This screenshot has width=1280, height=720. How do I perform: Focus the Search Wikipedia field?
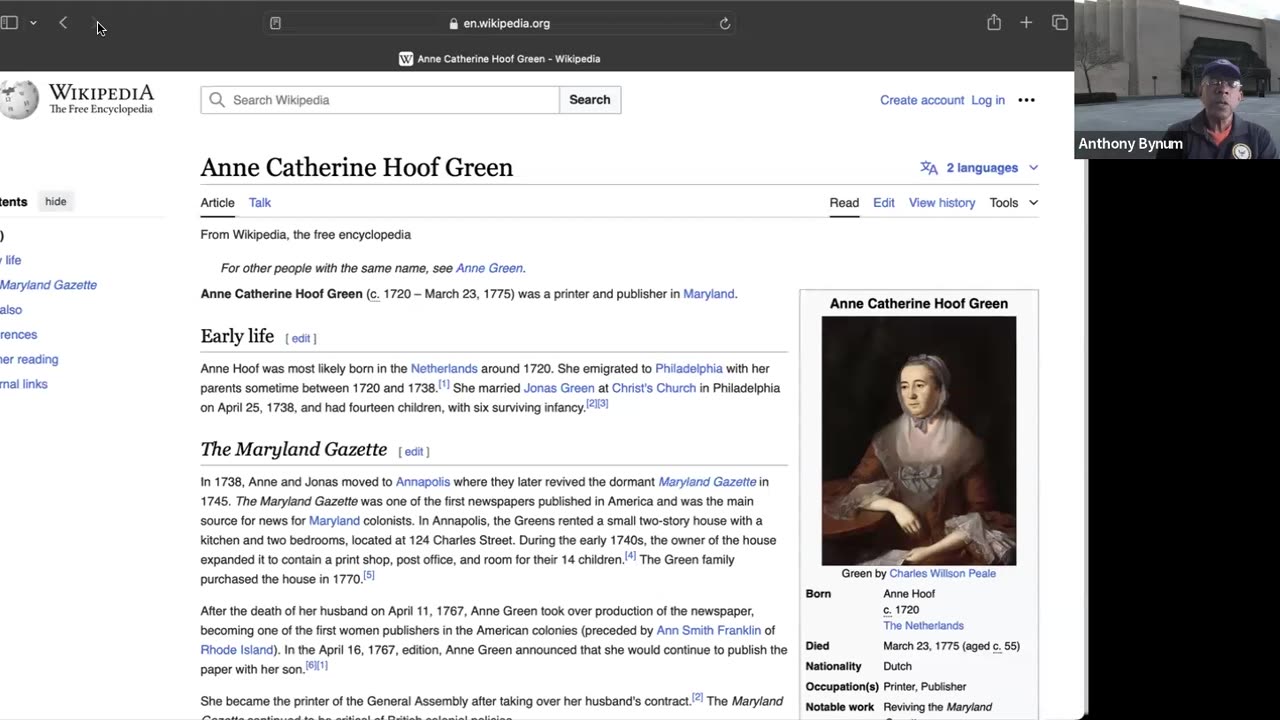coord(380,100)
